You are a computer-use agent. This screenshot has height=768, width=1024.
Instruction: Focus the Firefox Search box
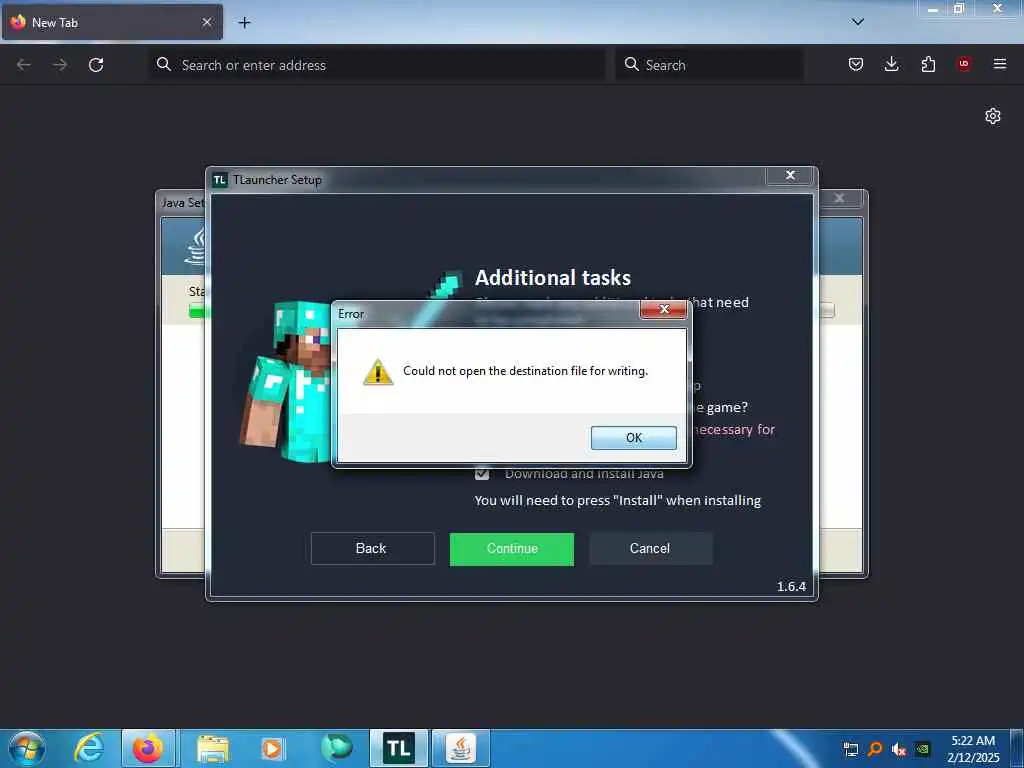(709, 65)
